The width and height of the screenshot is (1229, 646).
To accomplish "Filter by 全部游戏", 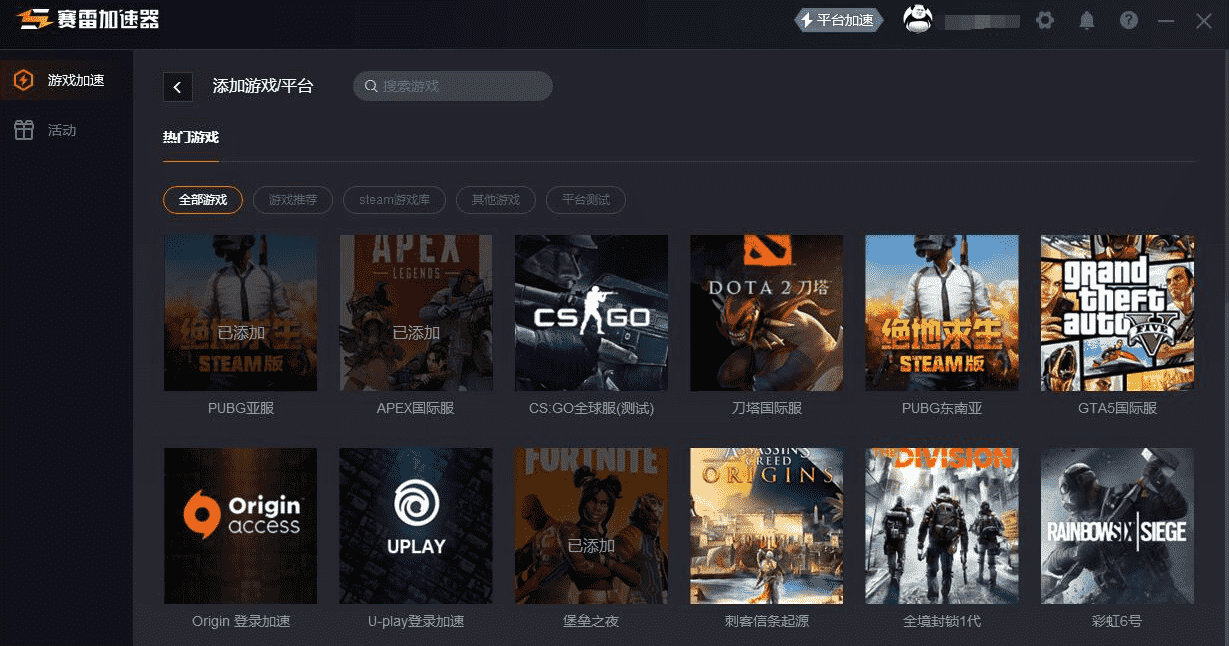I will coord(203,200).
